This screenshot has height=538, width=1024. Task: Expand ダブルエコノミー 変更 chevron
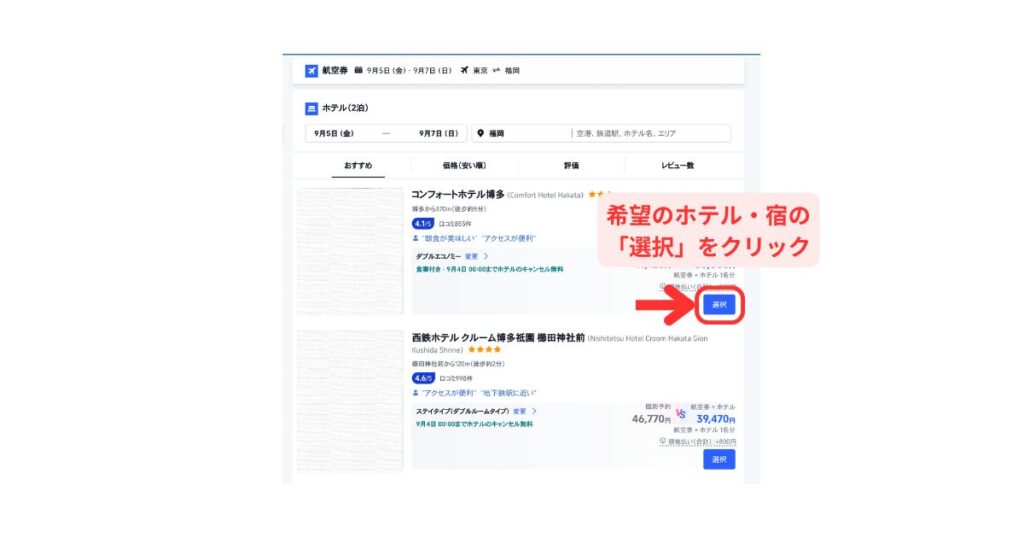pos(486,257)
